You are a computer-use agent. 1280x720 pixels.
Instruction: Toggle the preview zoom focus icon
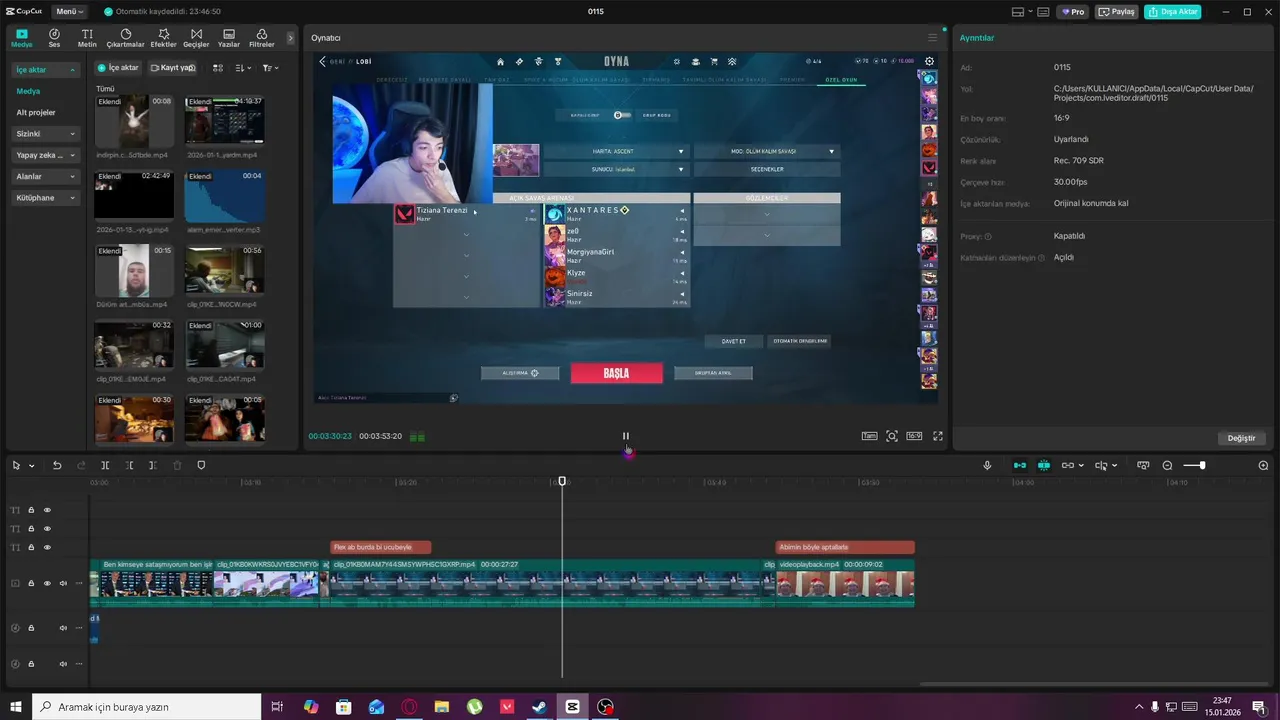pyautogui.click(x=892, y=436)
